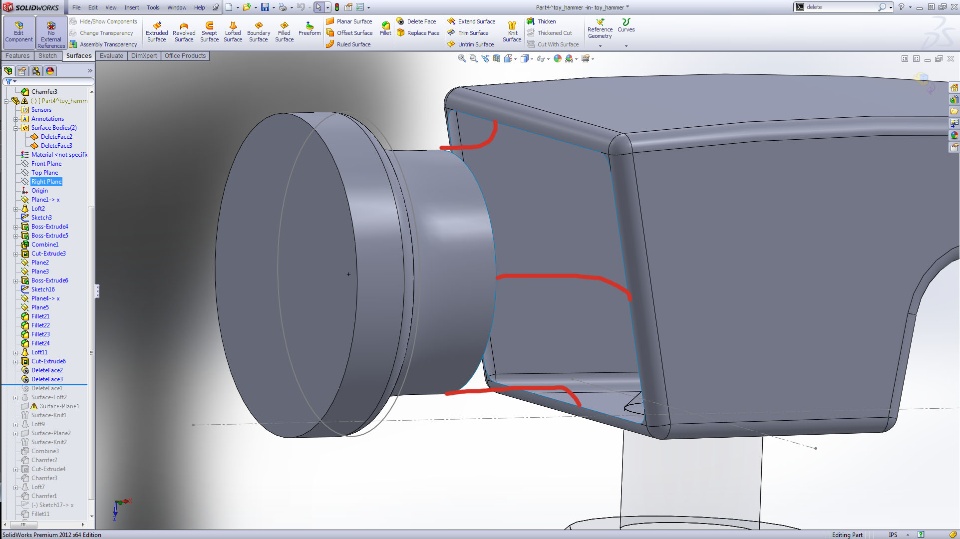Click the Trim Surface tool
This screenshot has height=539, width=960.
468,32
